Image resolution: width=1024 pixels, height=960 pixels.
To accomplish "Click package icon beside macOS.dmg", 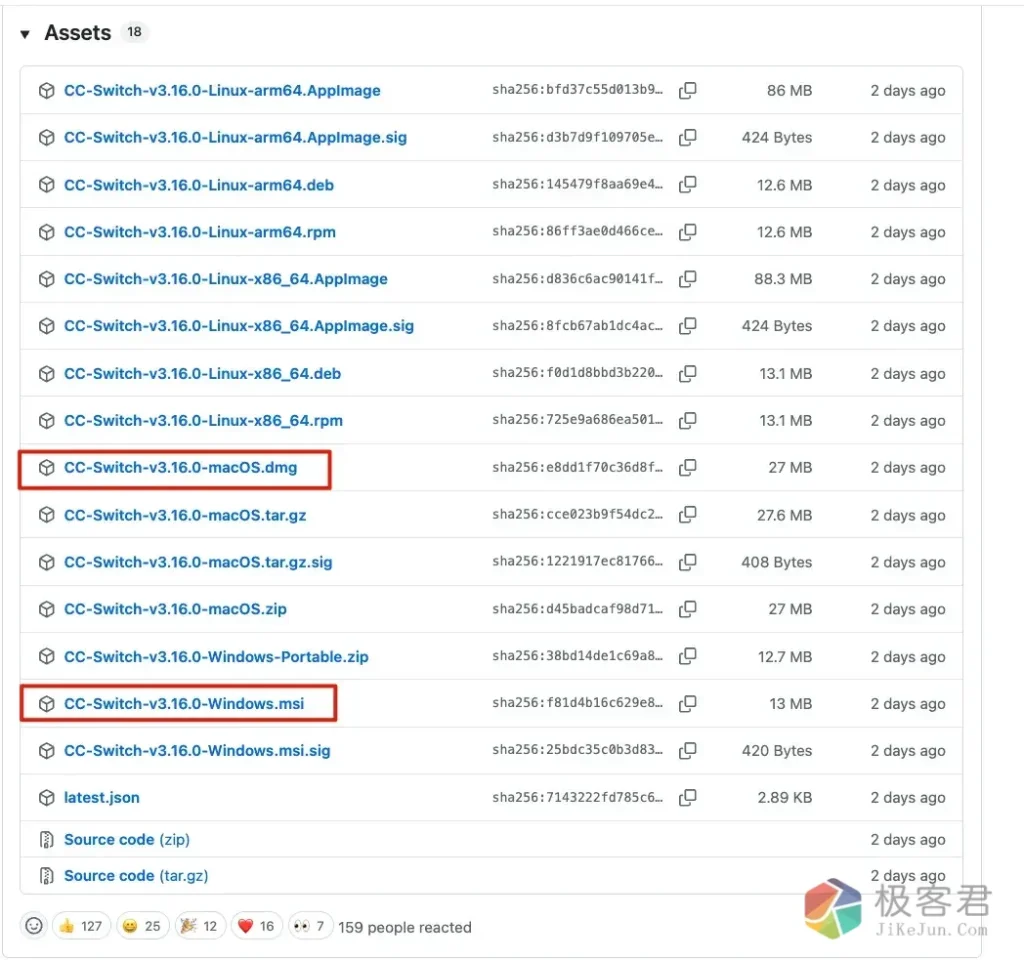I will (46, 468).
